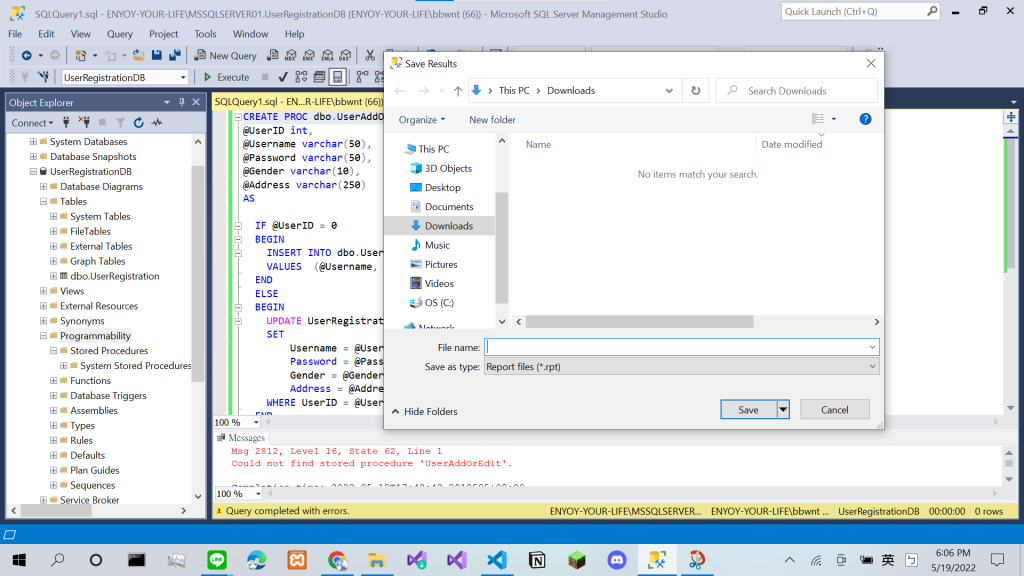Click the File name input field
Viewport: 1024px width, 576px height.
[x=682, y=347]
